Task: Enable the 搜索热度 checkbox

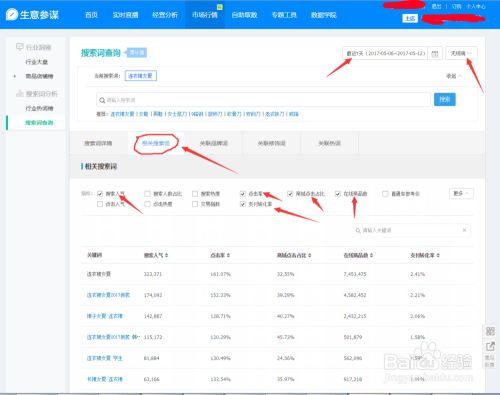Action: pyautogui.click(x=195, y=194)
